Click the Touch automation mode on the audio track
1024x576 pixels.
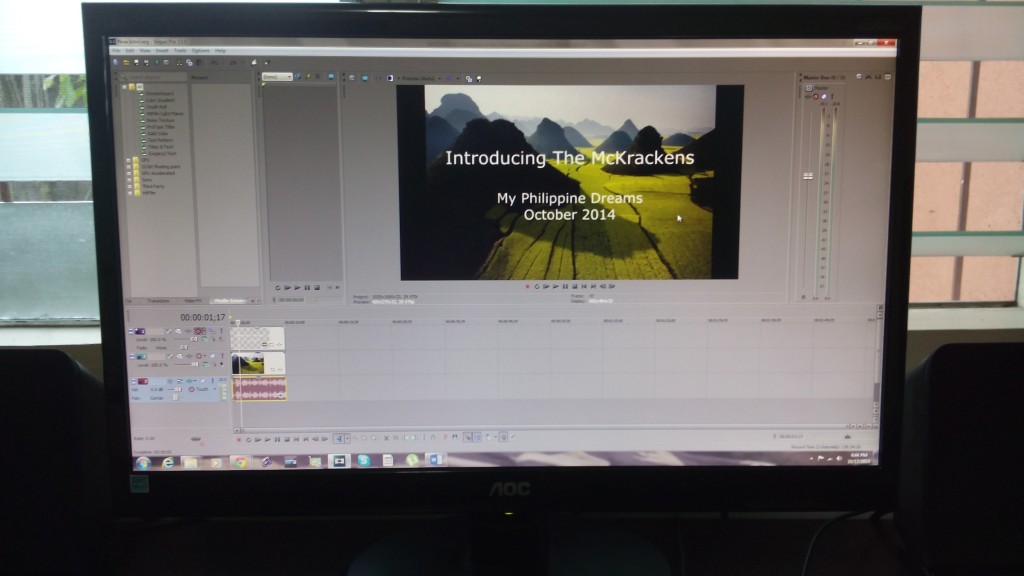[202, 389]
